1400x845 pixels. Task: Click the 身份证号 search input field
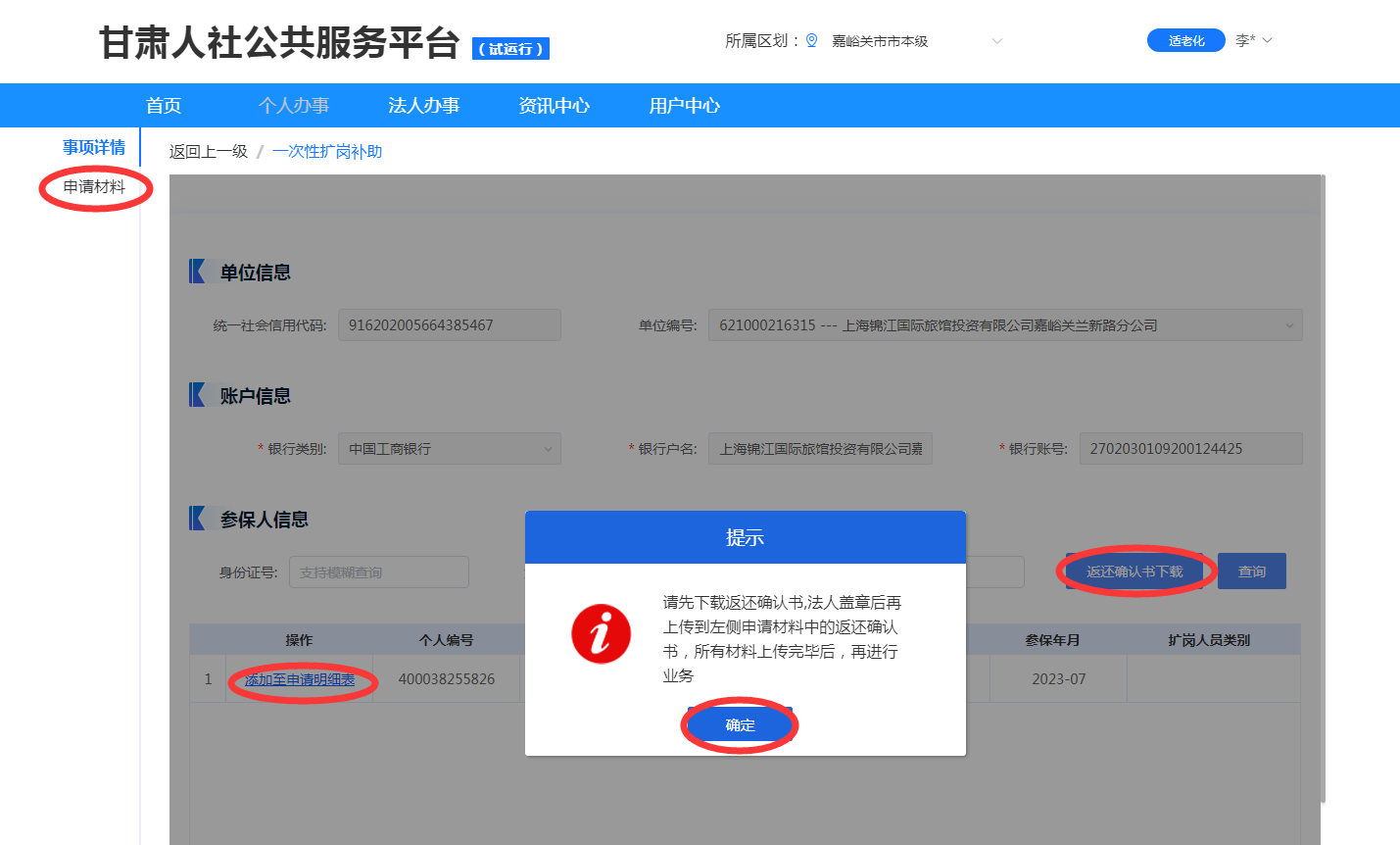point(378,572)
